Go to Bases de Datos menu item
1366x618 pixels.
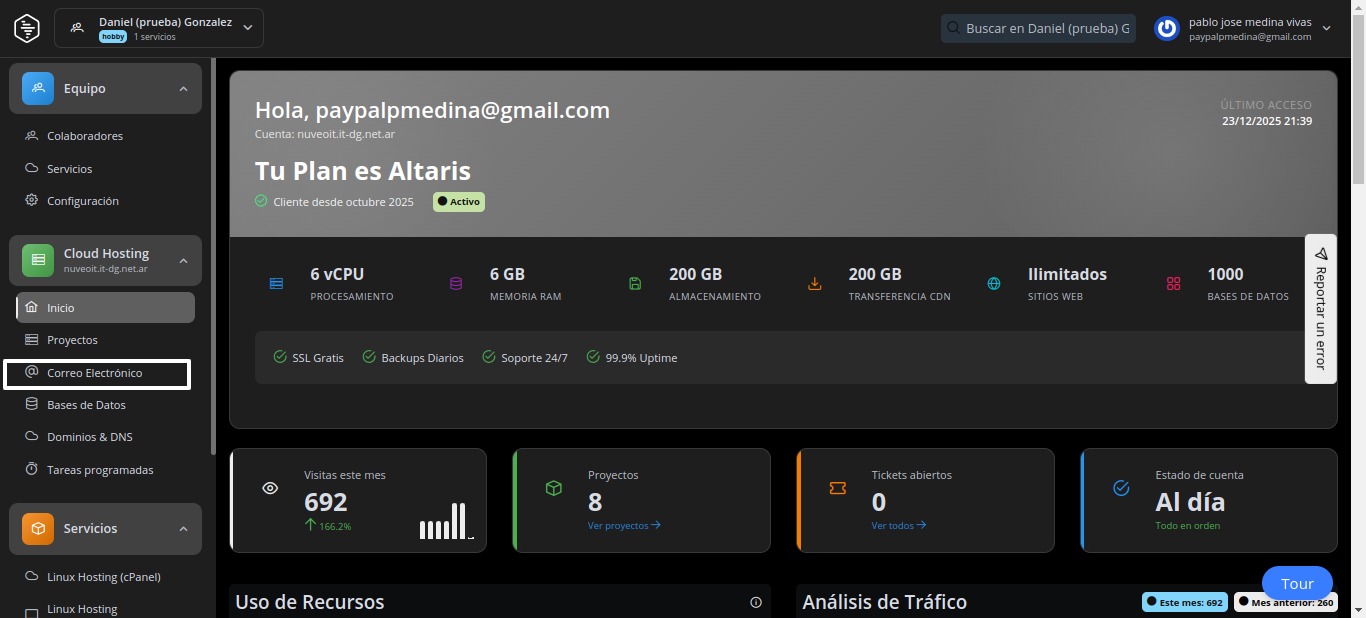[86, 405]
